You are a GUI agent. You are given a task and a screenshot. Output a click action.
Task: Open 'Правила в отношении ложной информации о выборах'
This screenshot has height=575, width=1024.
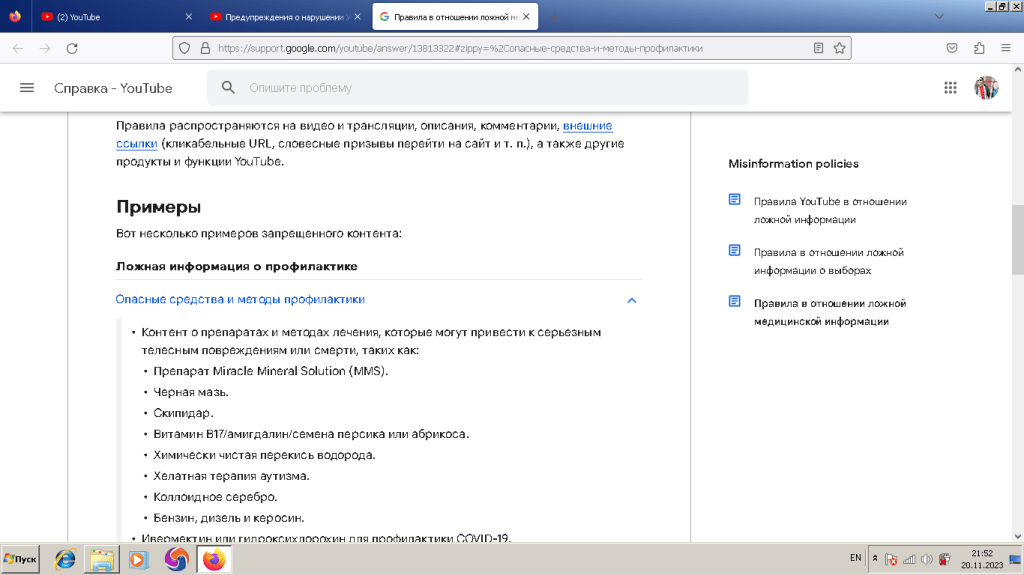coord(828,261)
